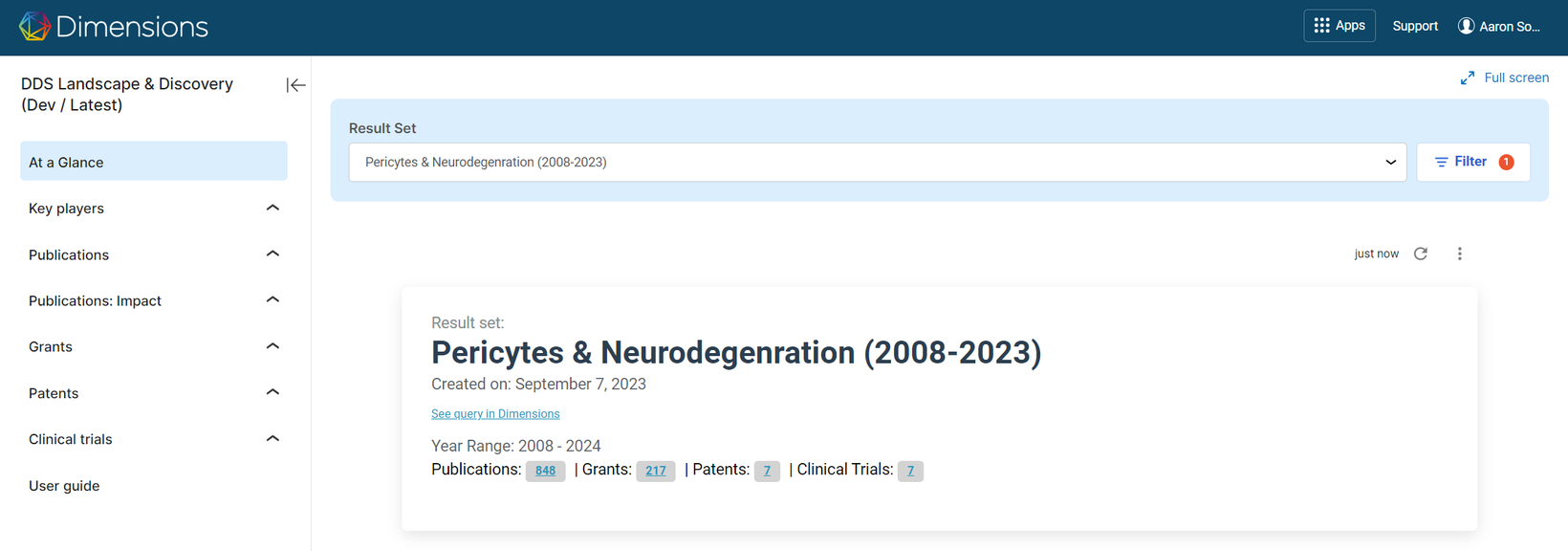Follow the See query in Dimensions link
This screenshot has height=551, width=1568.
pos(495,414)
